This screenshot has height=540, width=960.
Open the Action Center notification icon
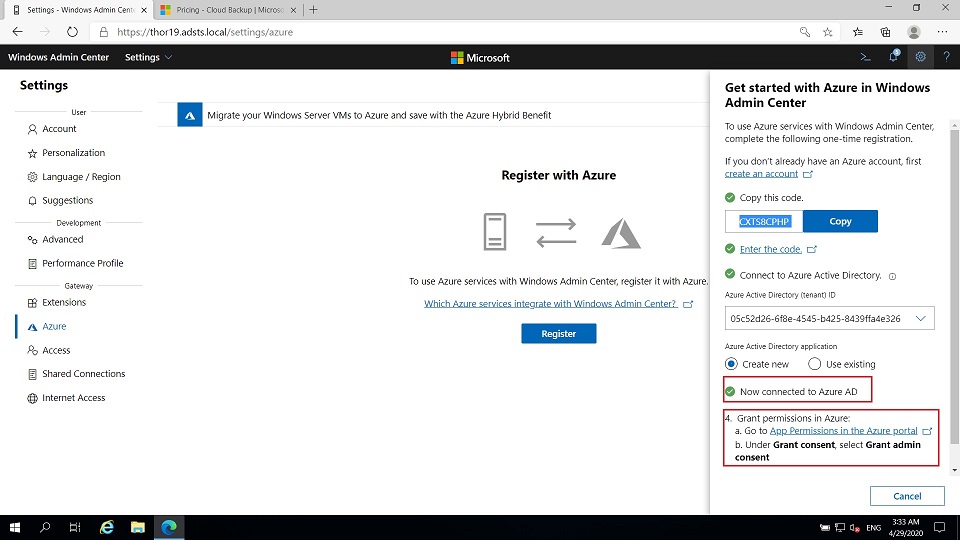click(940, 527)
